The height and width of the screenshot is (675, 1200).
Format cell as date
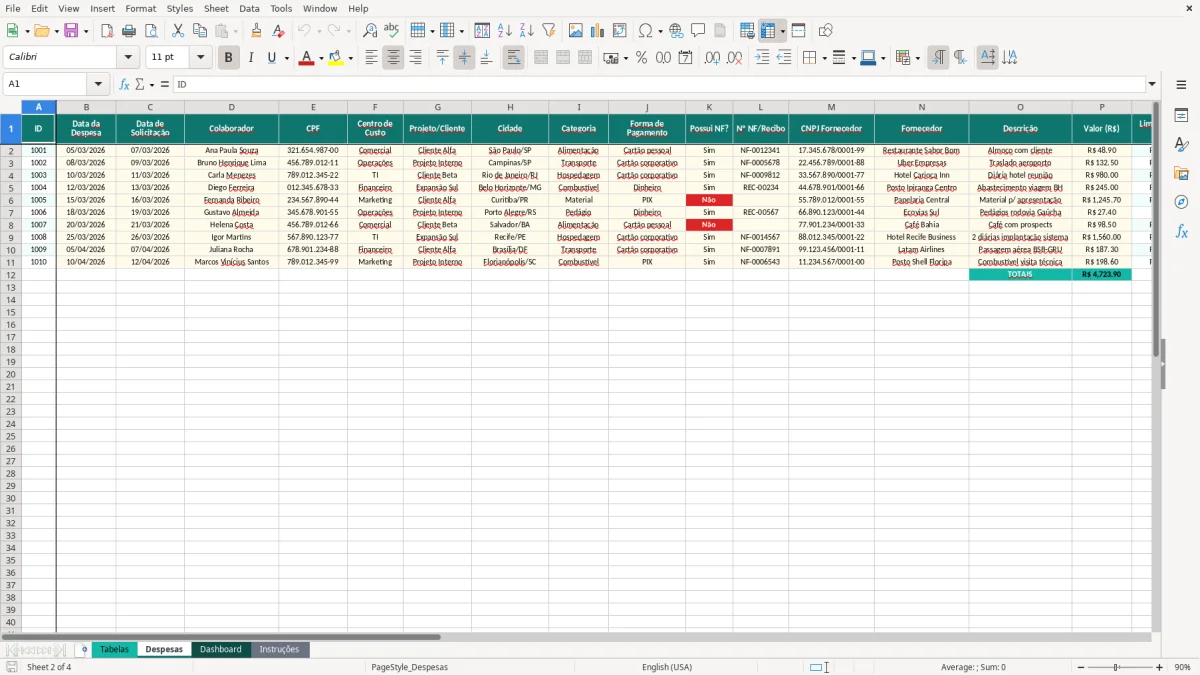[685, 58]
